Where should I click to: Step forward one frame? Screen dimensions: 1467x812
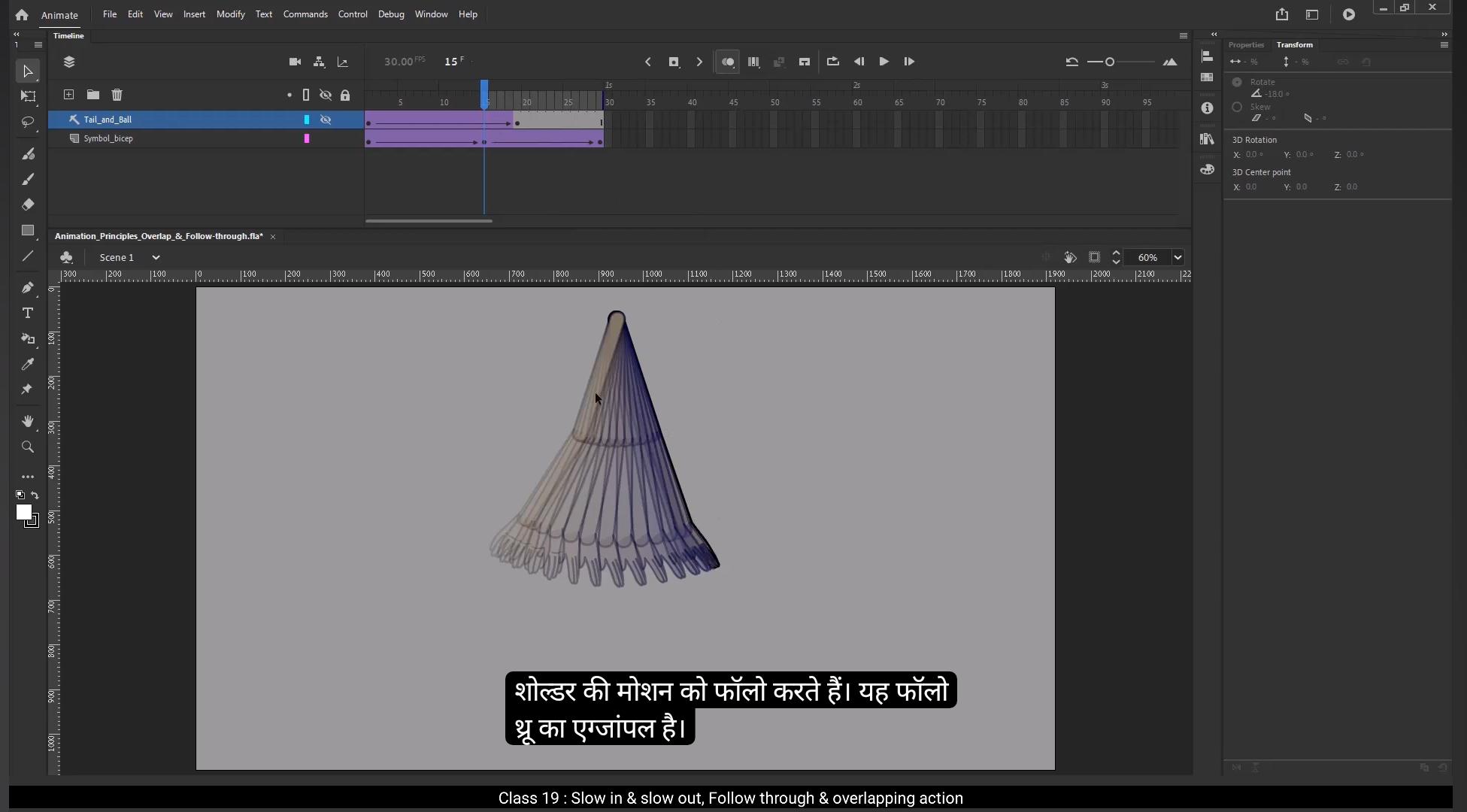point(909,62)
